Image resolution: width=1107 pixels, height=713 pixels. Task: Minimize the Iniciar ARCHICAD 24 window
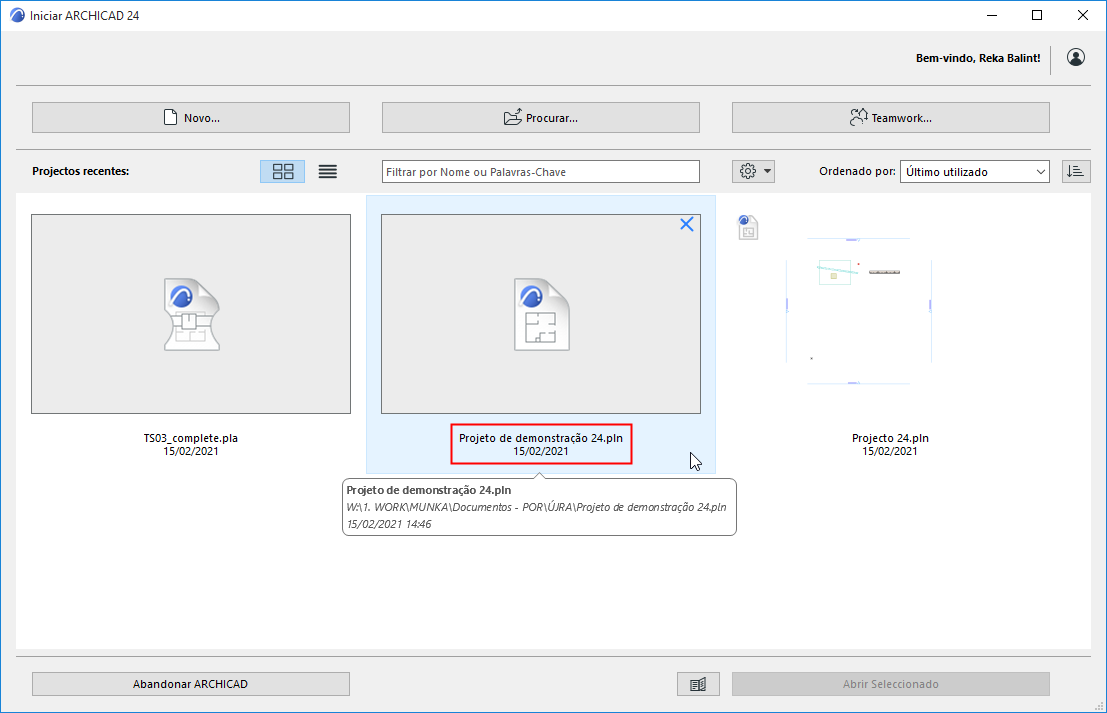tap(992, 16)
